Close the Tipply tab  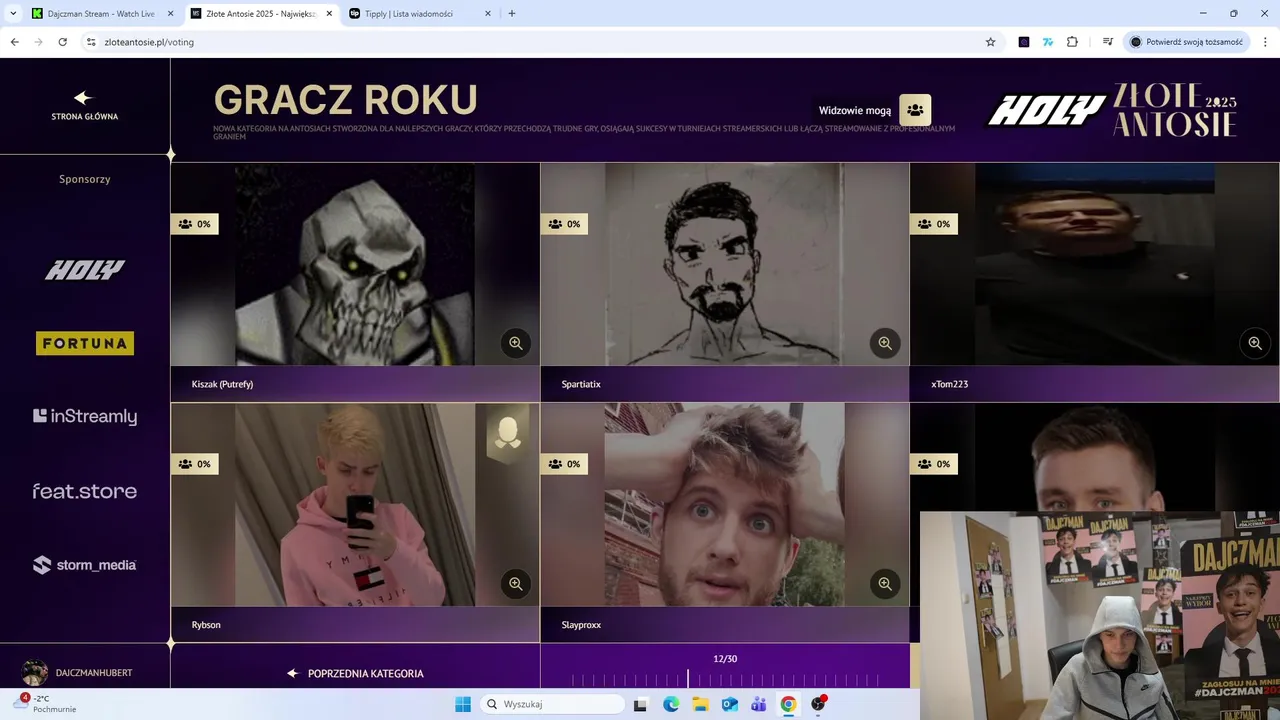tap(488, 13)
